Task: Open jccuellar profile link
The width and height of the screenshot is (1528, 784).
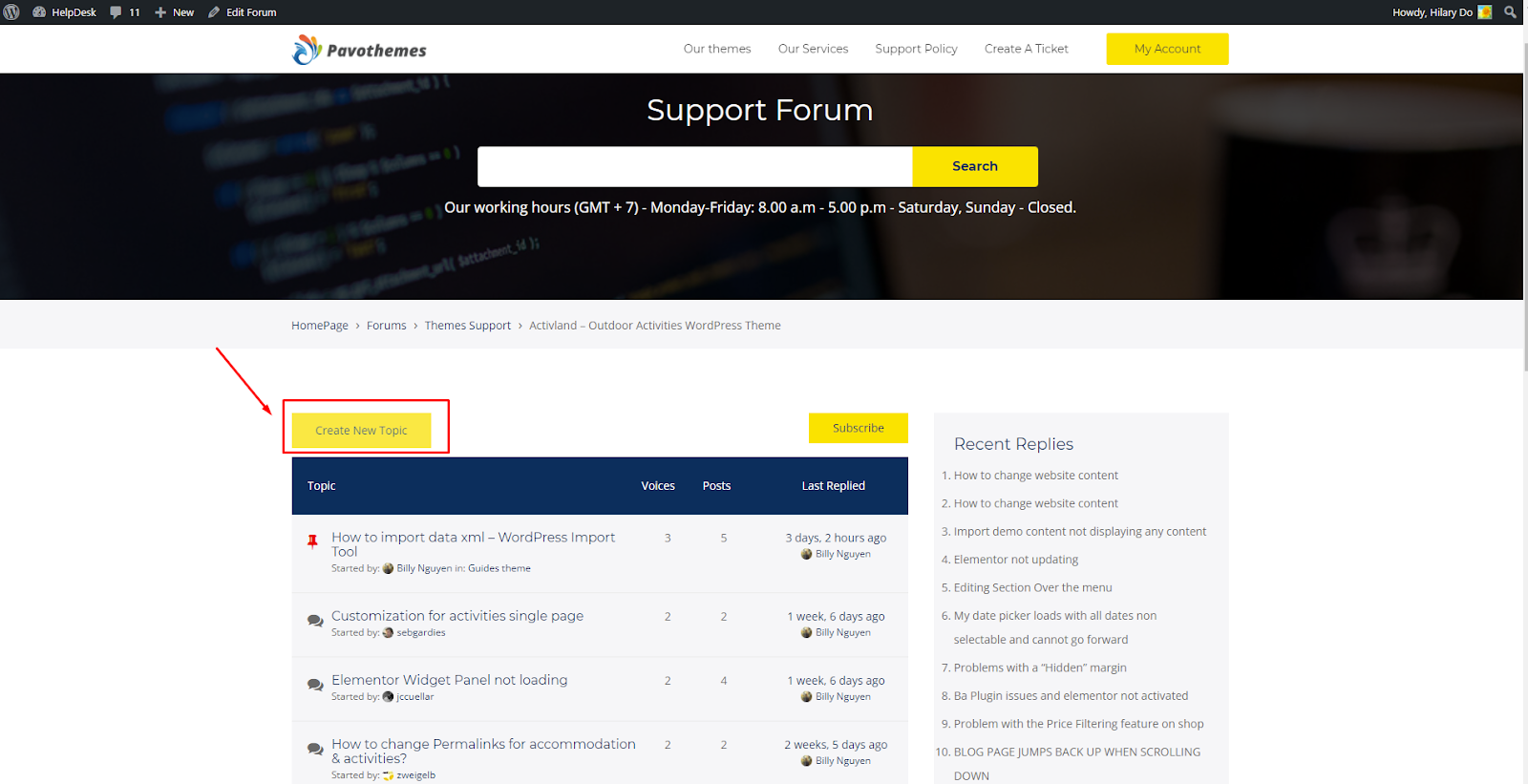Action: [x=415, y=696]
